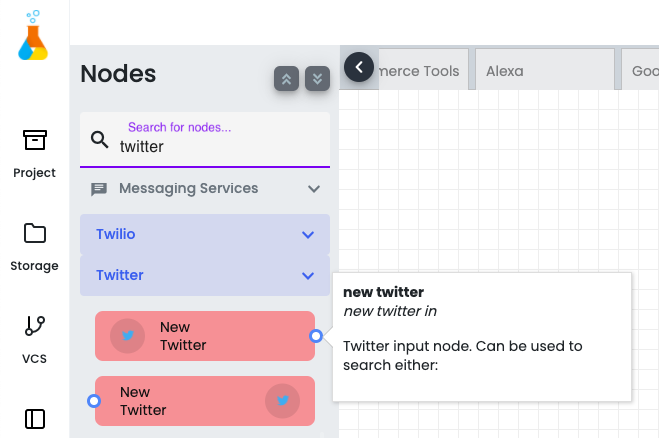Click the back arrow circle button
This screenshot has width=659, height=438.
(359, 67)
